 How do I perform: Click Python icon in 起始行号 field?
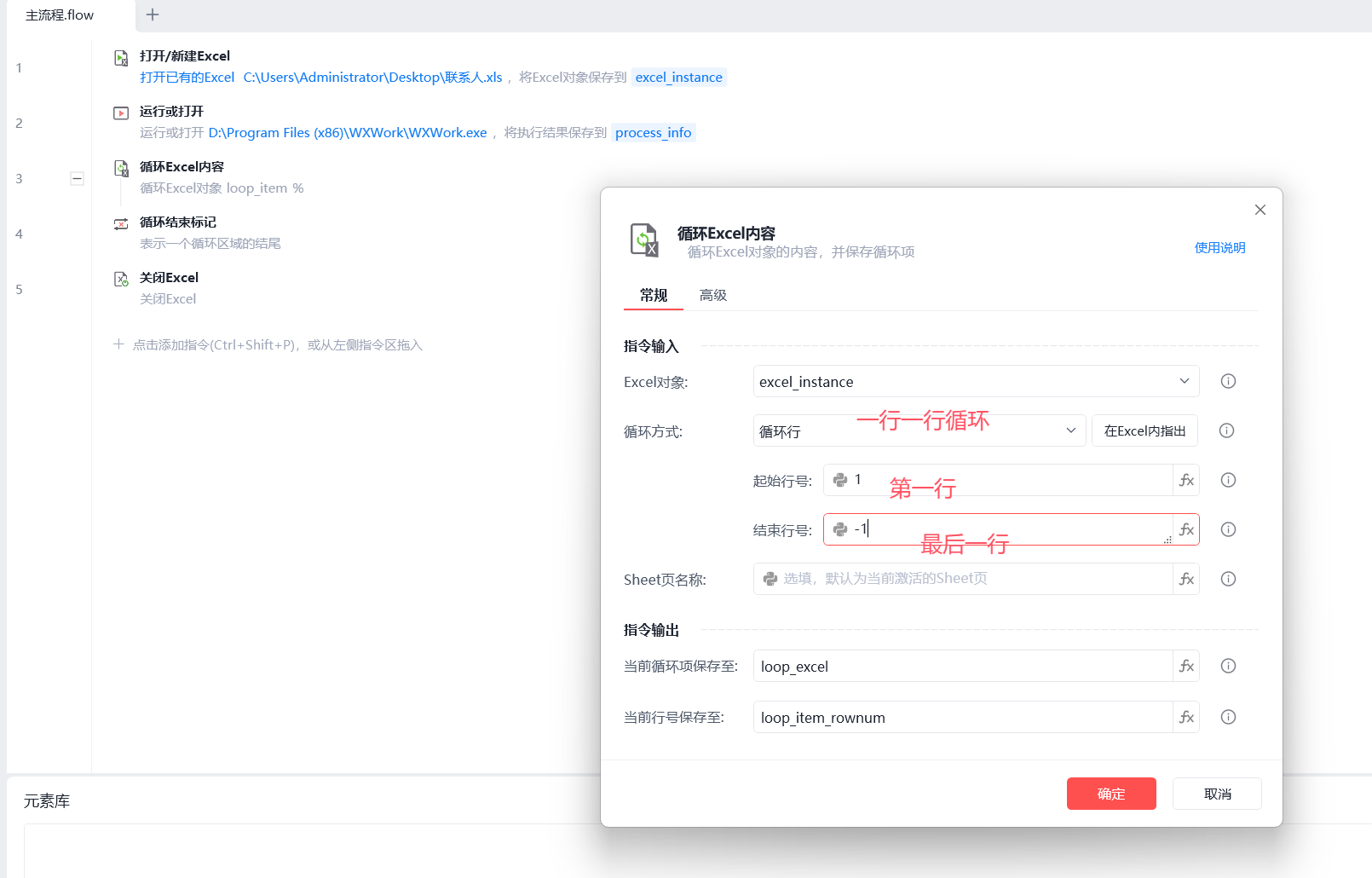click(840, 480)
